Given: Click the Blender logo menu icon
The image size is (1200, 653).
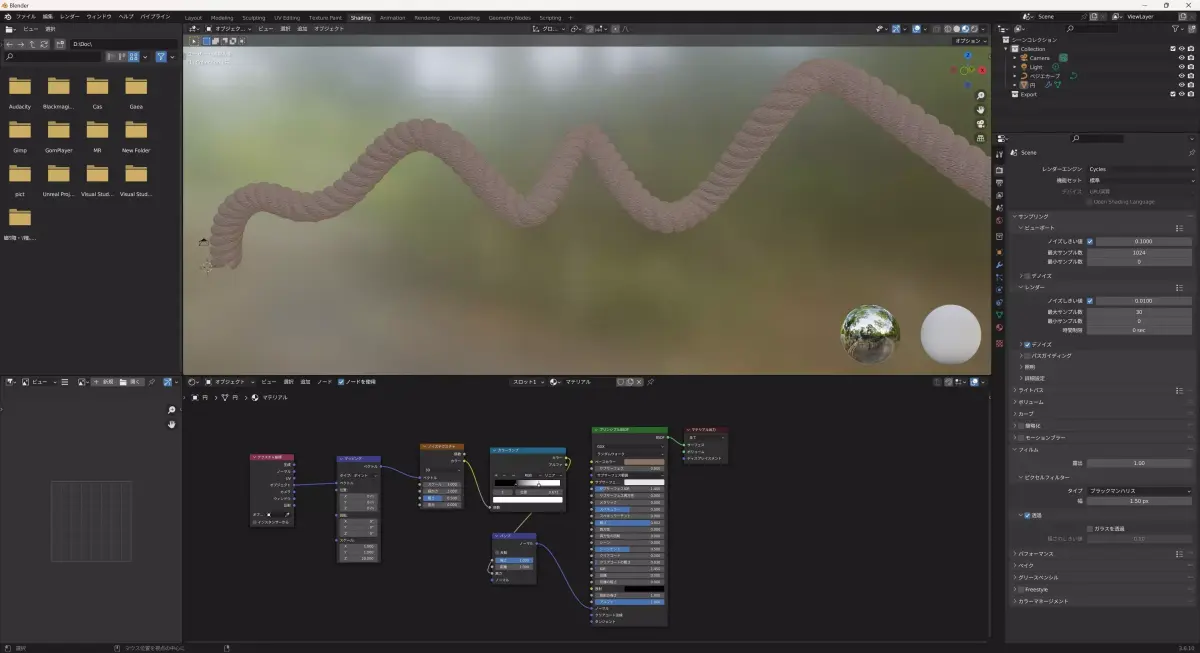Looking at the screenshot, I should tap(8, 17).
